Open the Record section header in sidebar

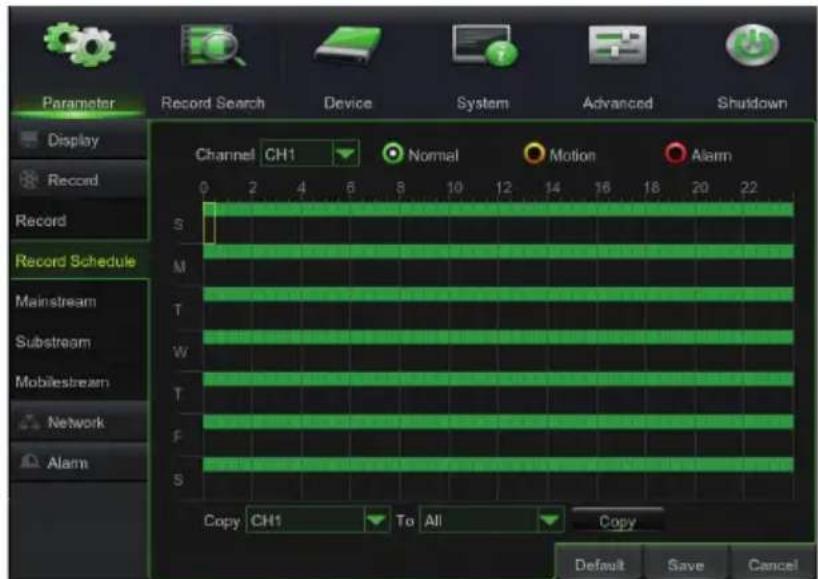(x=78, y=180)
